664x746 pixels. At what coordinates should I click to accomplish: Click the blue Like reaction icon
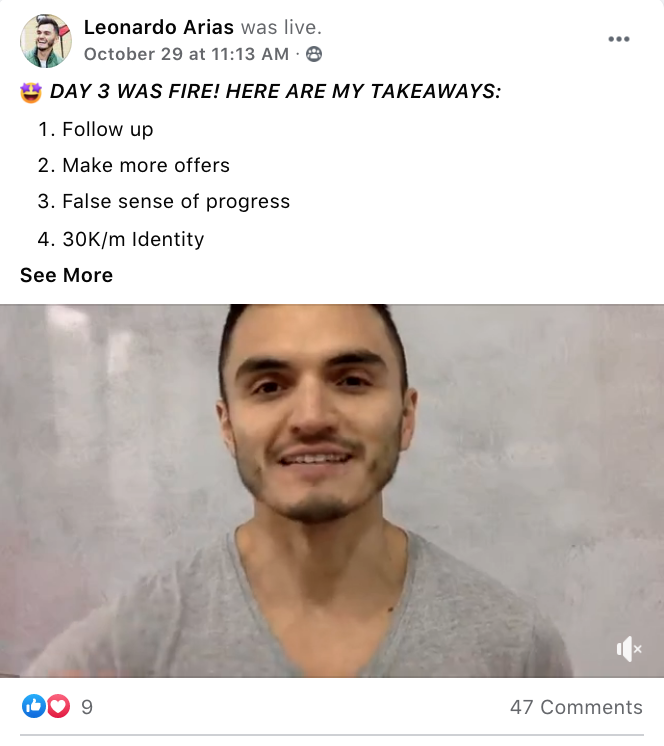click(x=34, y=706)
